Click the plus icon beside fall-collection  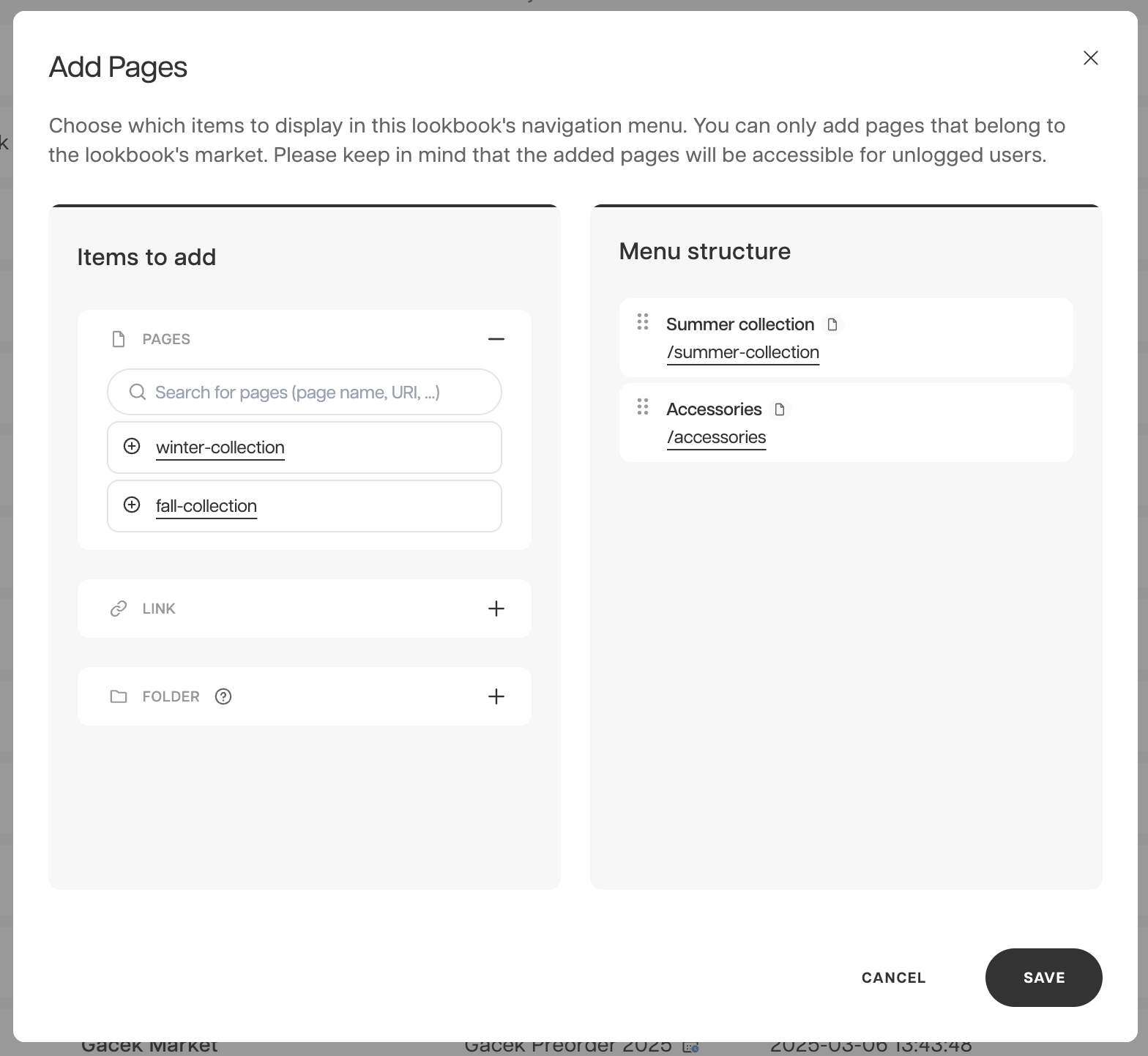pos(132,505)
